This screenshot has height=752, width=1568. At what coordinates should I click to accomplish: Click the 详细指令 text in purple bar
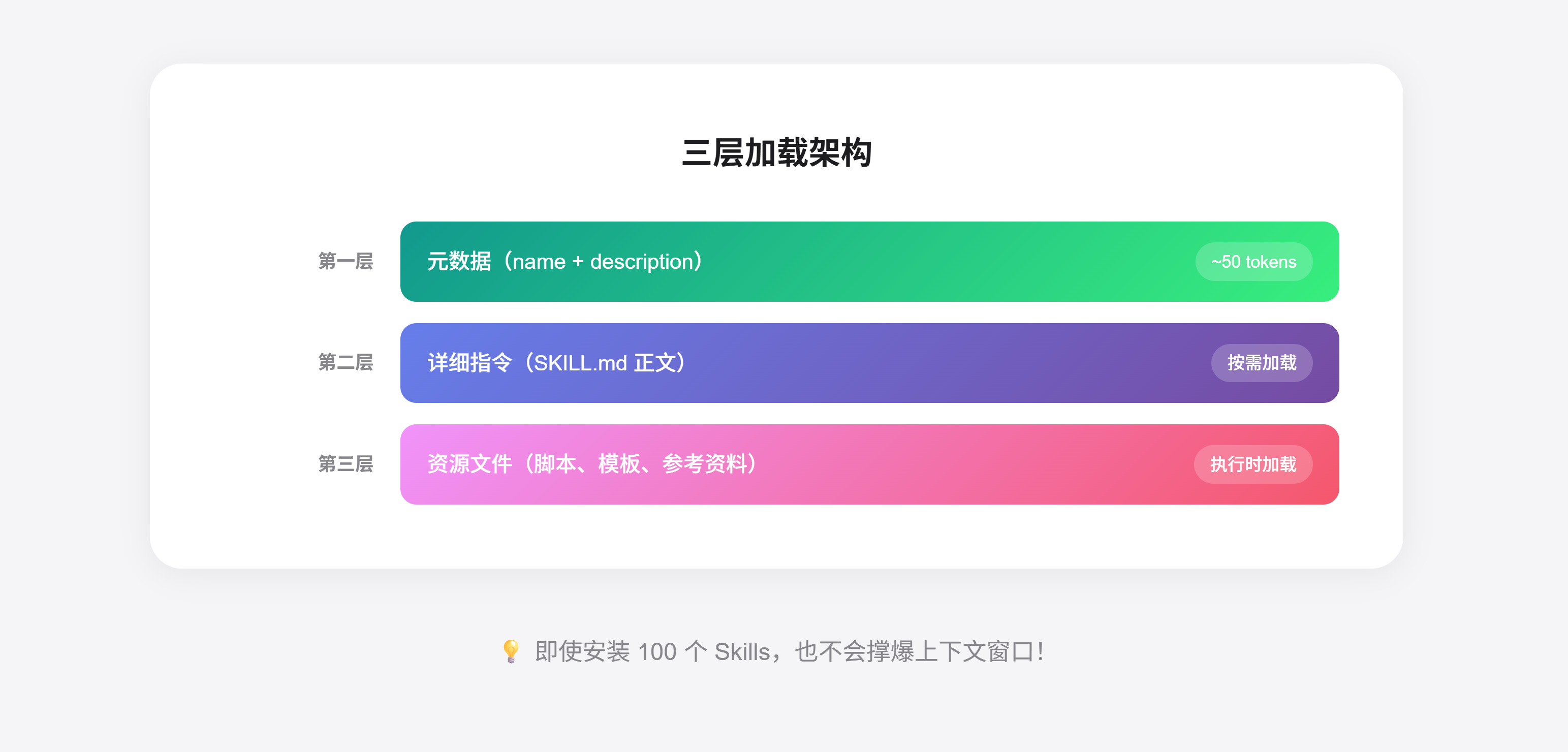point(469,363)
